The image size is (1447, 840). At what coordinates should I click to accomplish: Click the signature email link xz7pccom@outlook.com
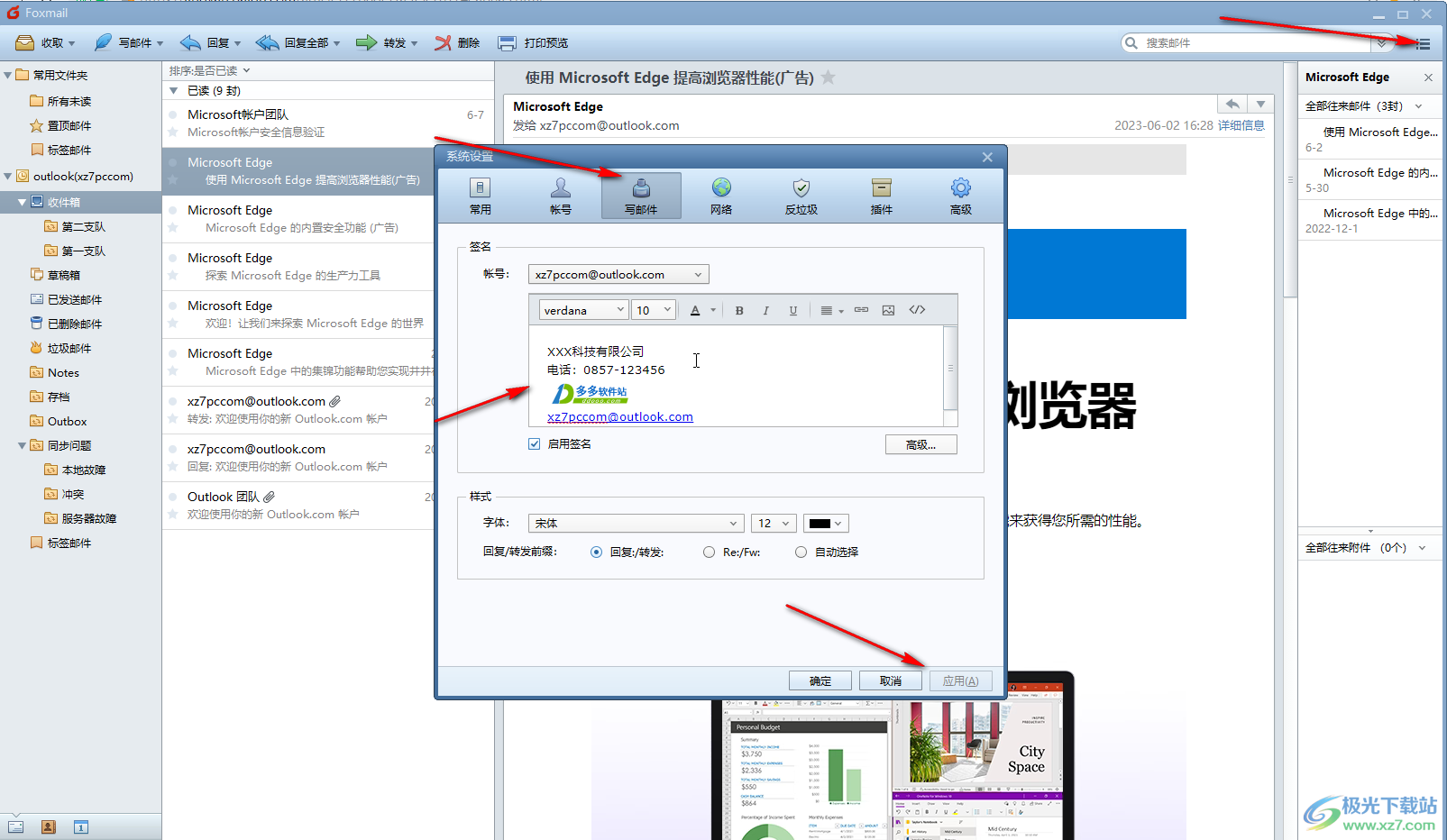click(620, 416)
